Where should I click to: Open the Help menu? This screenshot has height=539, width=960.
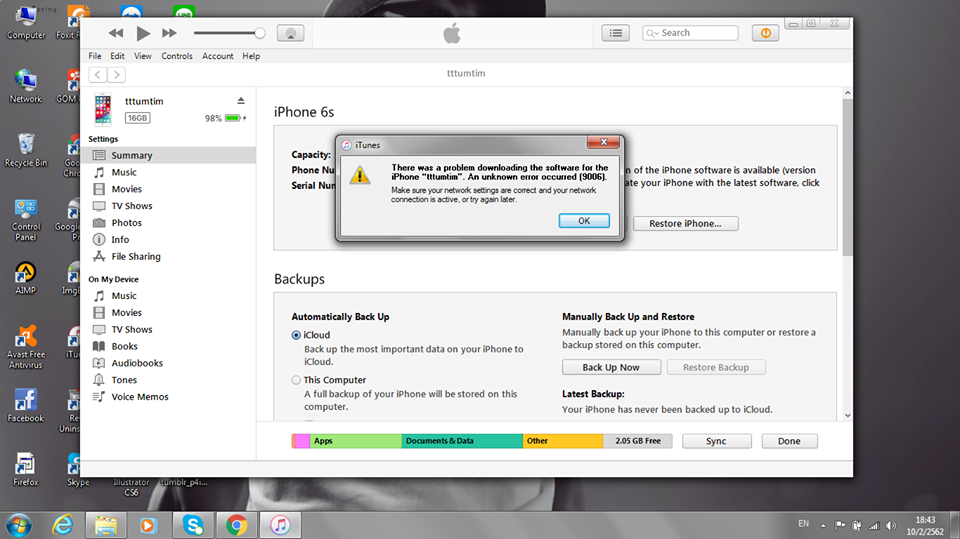click(x=251, y=56)
